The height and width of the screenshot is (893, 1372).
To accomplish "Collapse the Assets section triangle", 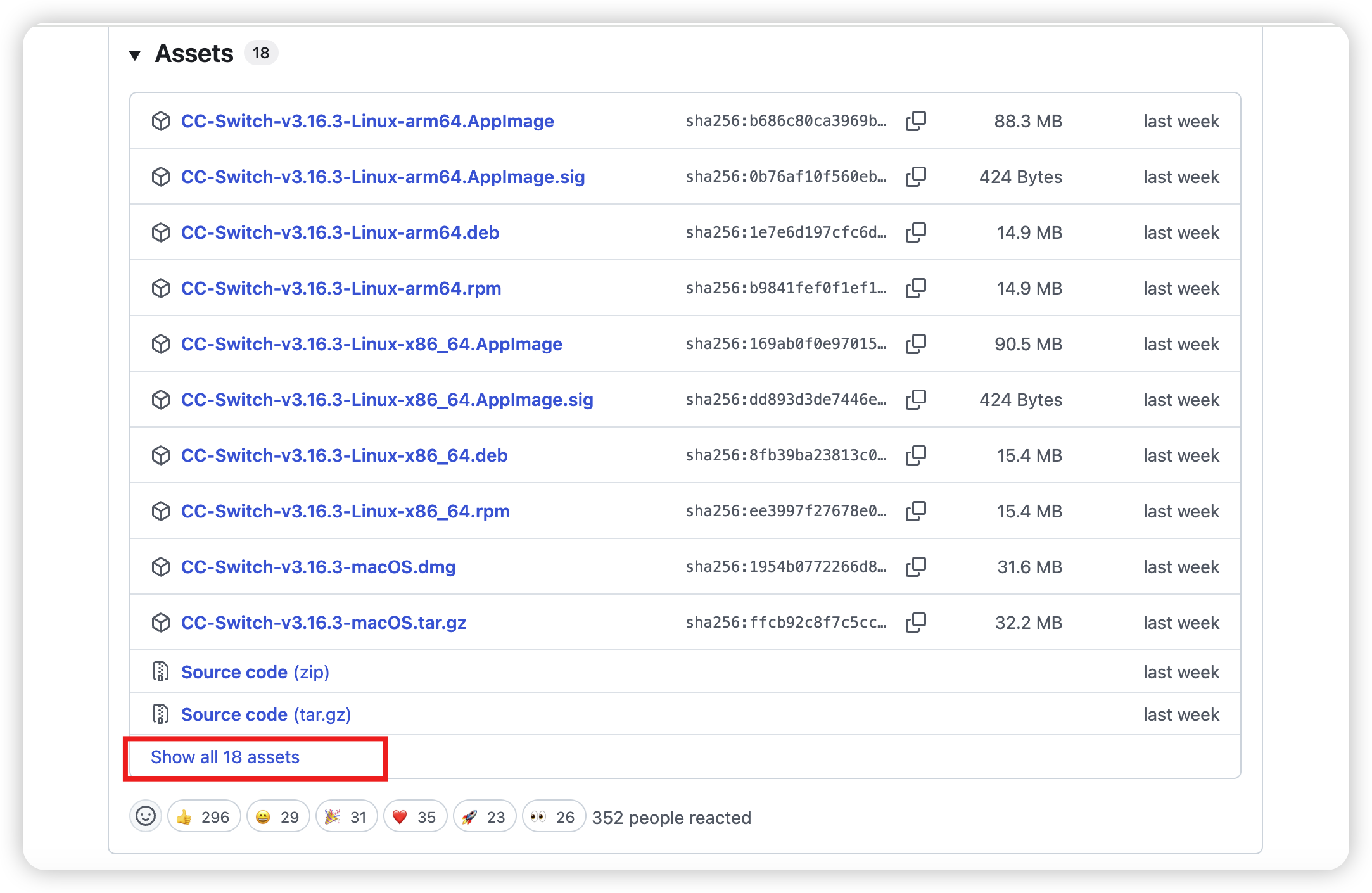I will coord(134,55).
